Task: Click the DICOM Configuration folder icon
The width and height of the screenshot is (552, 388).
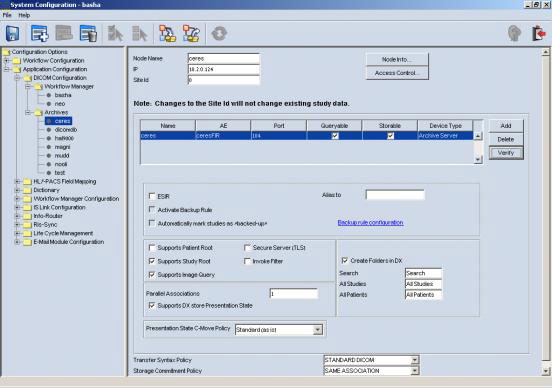Action: (x=28, y=78)
